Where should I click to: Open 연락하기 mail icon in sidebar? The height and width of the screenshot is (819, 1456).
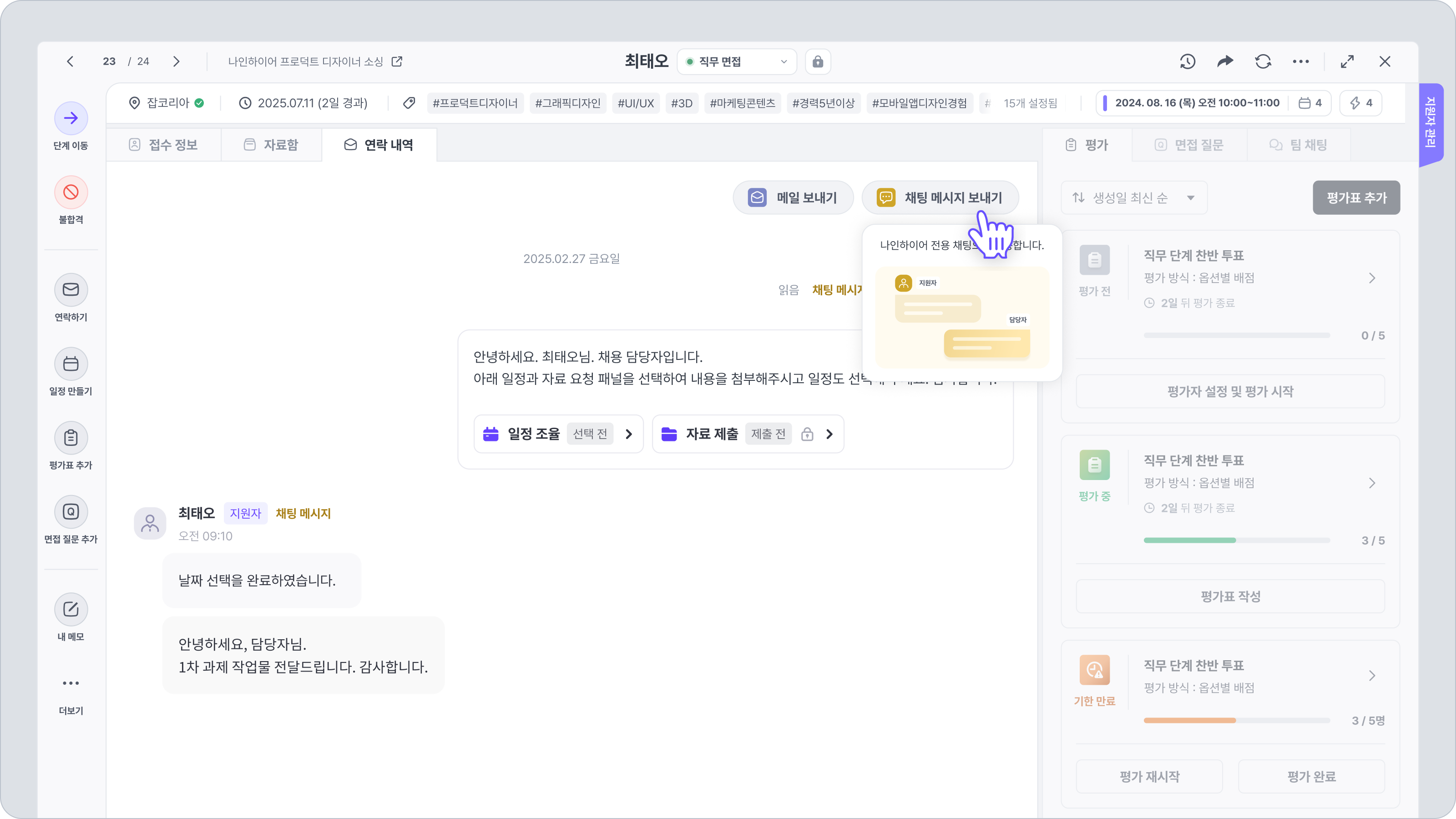[71, 290]
